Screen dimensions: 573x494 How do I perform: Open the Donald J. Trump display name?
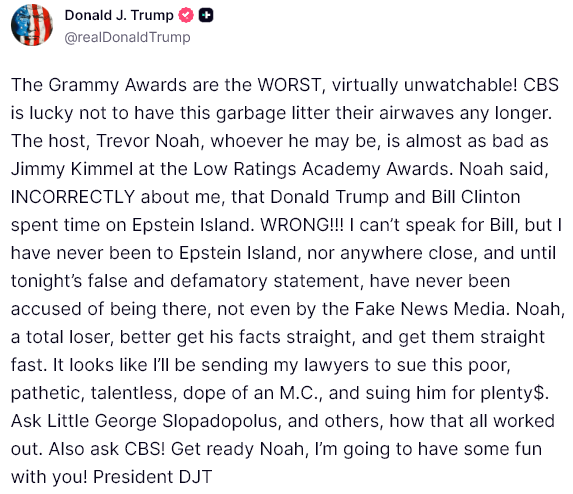pos(119,15)
